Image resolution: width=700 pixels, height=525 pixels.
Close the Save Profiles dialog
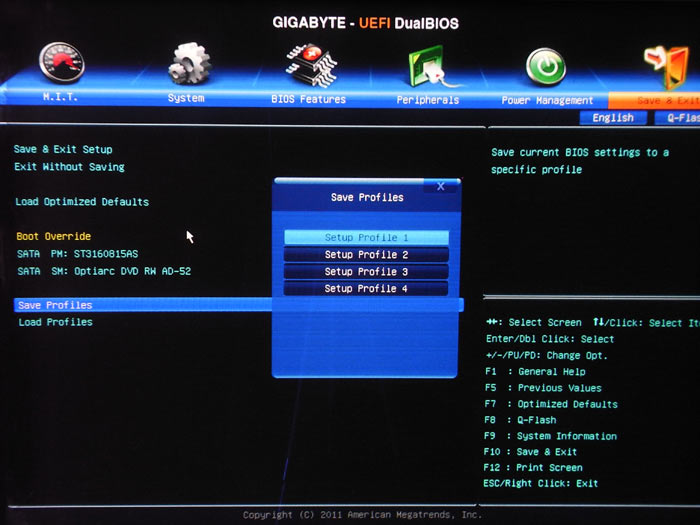[x=441, y=186]
